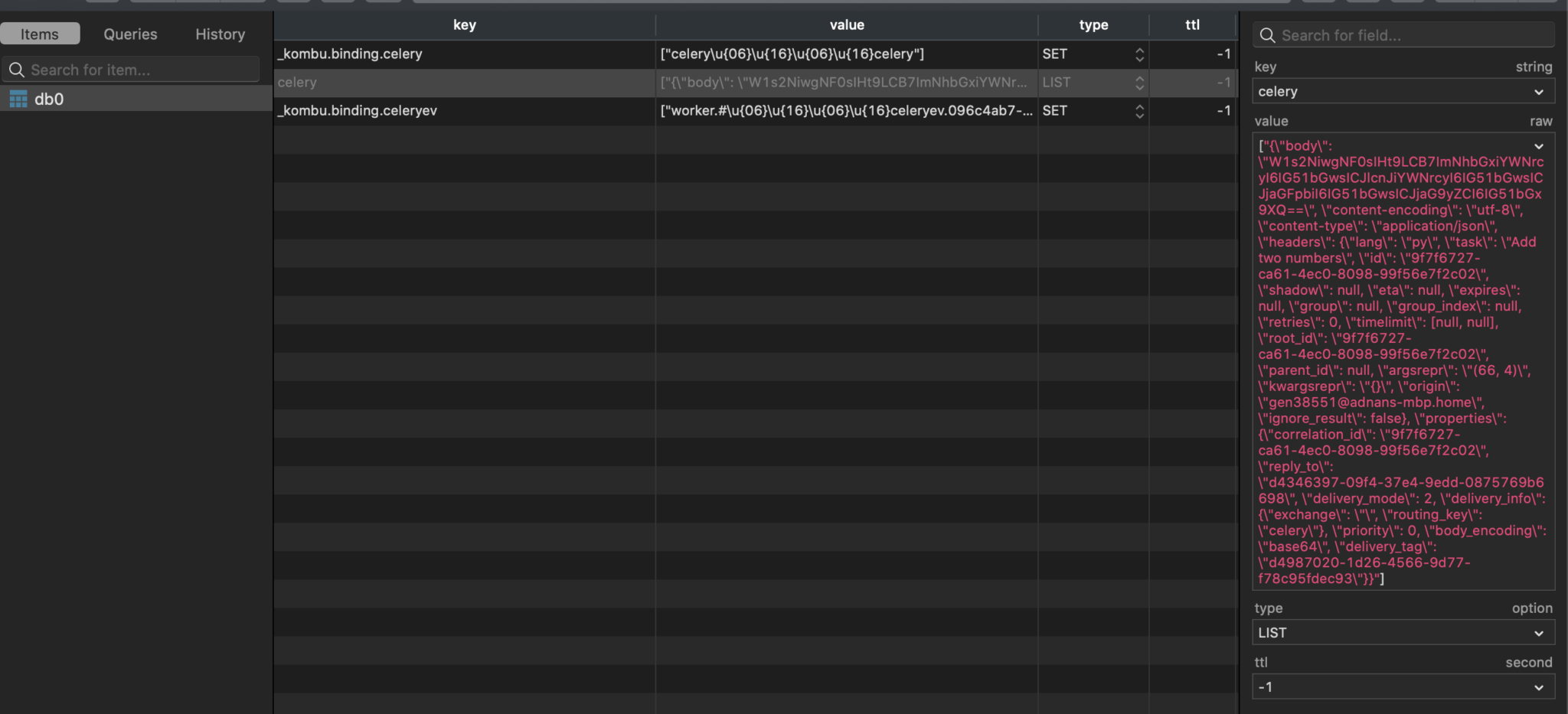Switch to the Queries tab

129,33
